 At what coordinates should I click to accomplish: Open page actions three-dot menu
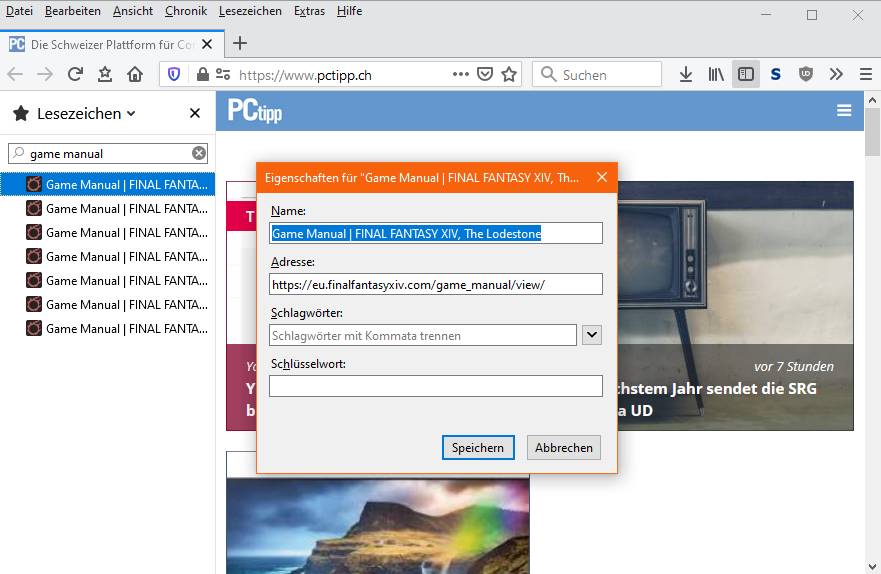point(461,74)
